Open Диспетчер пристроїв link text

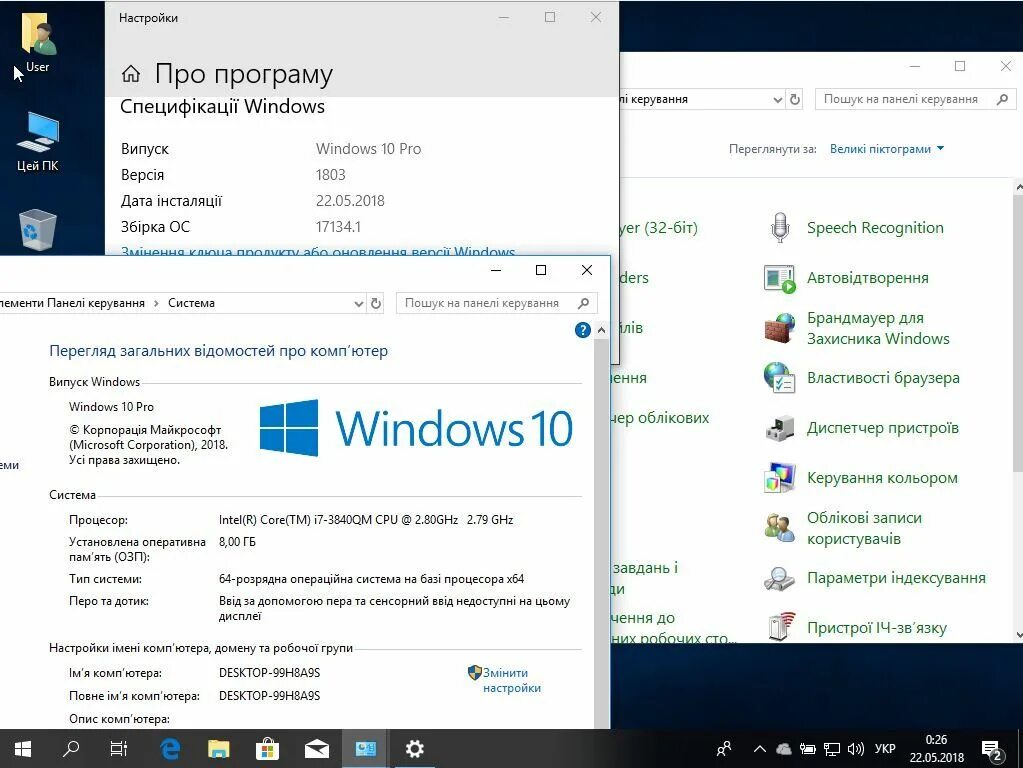point(883,428)
